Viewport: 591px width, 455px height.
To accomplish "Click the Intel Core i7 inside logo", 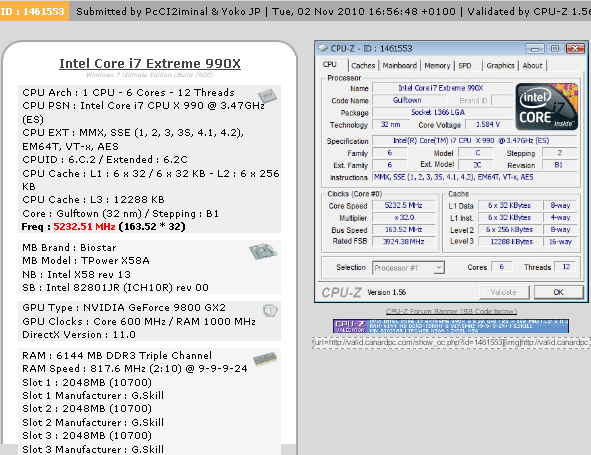I will [x=547, y=107].
